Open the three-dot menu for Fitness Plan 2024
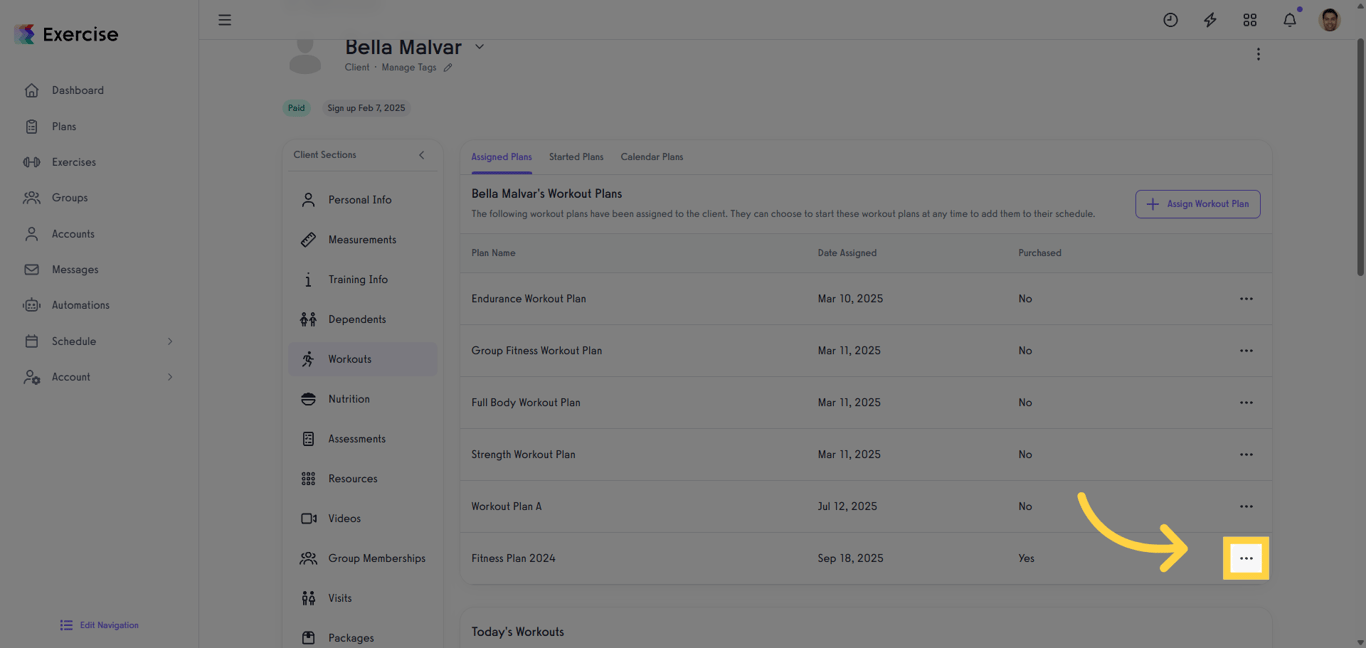 1246,558
